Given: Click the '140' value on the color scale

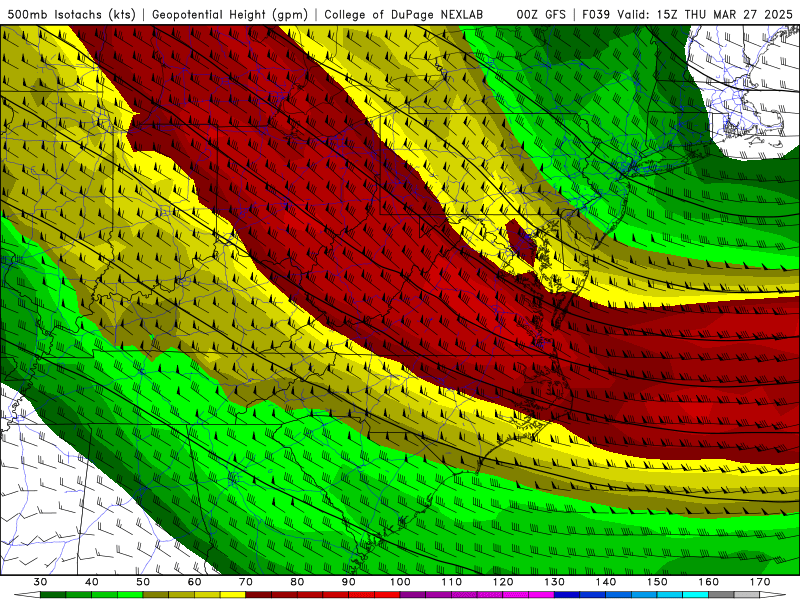Looking at the screenshot, I should (x=606, y=582).
